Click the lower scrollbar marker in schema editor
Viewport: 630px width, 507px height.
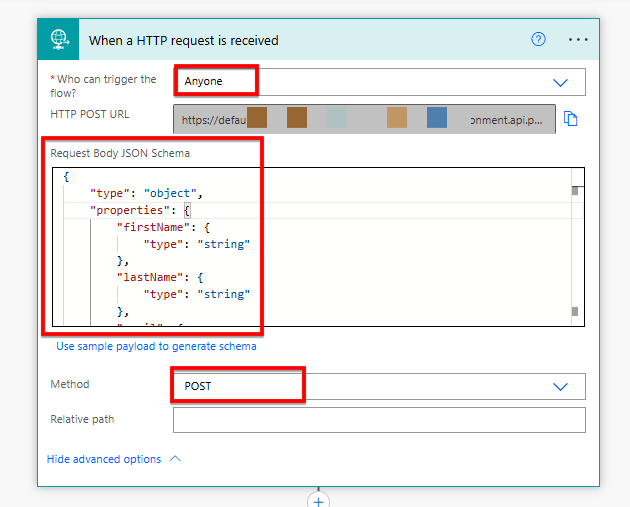coord(575,311)
